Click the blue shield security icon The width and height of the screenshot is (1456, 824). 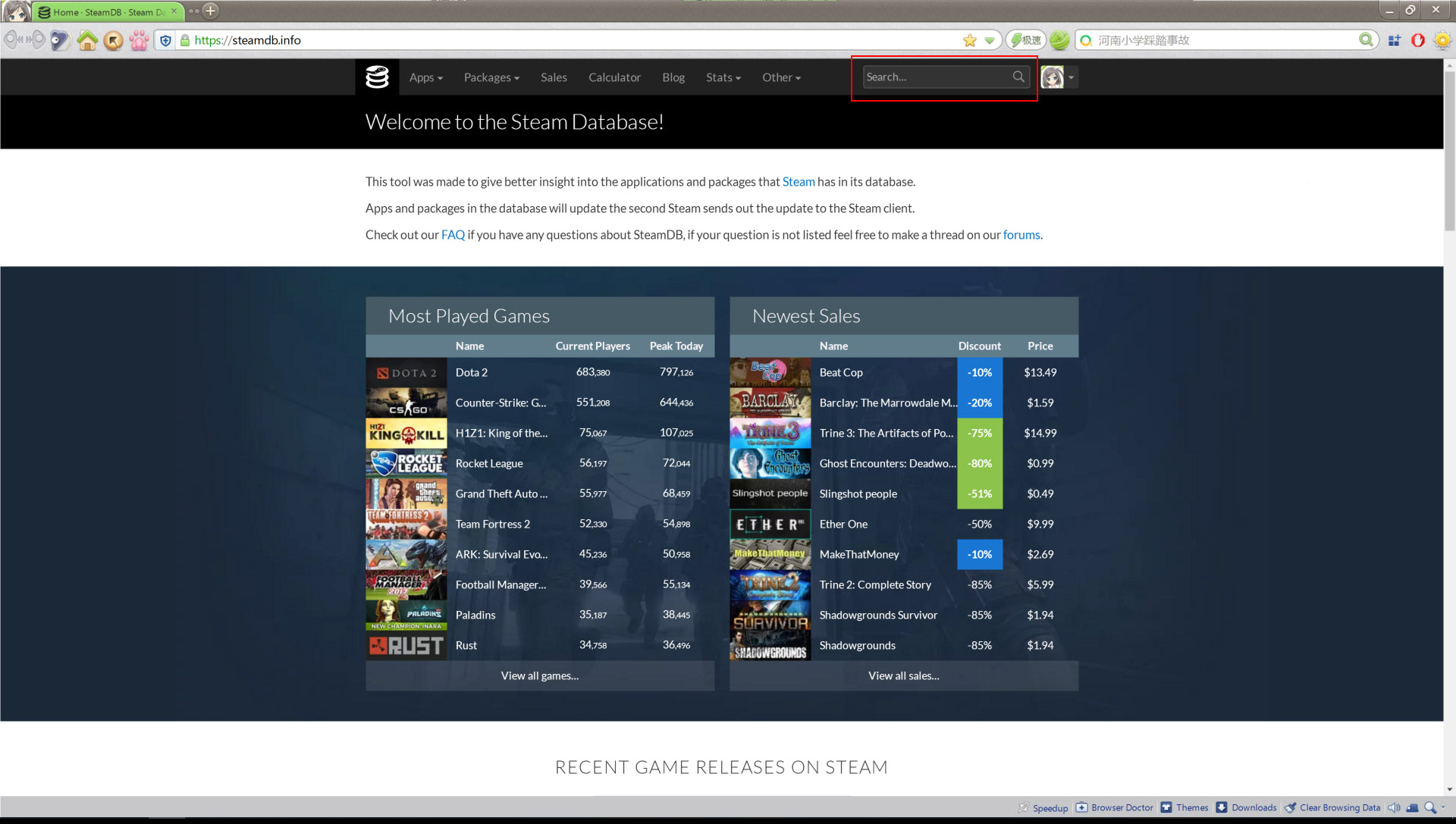pyautogui.click(x=165, y=40)
